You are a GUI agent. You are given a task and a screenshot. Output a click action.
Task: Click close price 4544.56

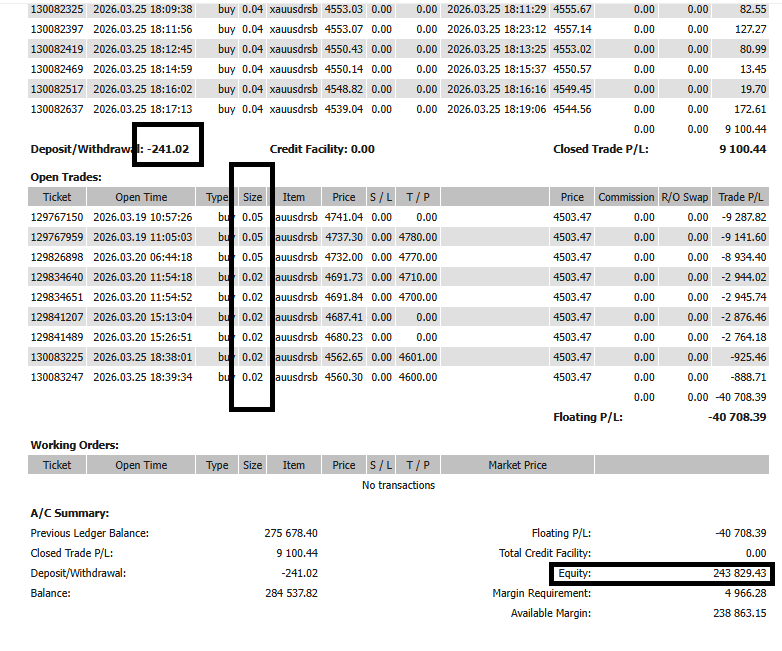coord(572,109)
